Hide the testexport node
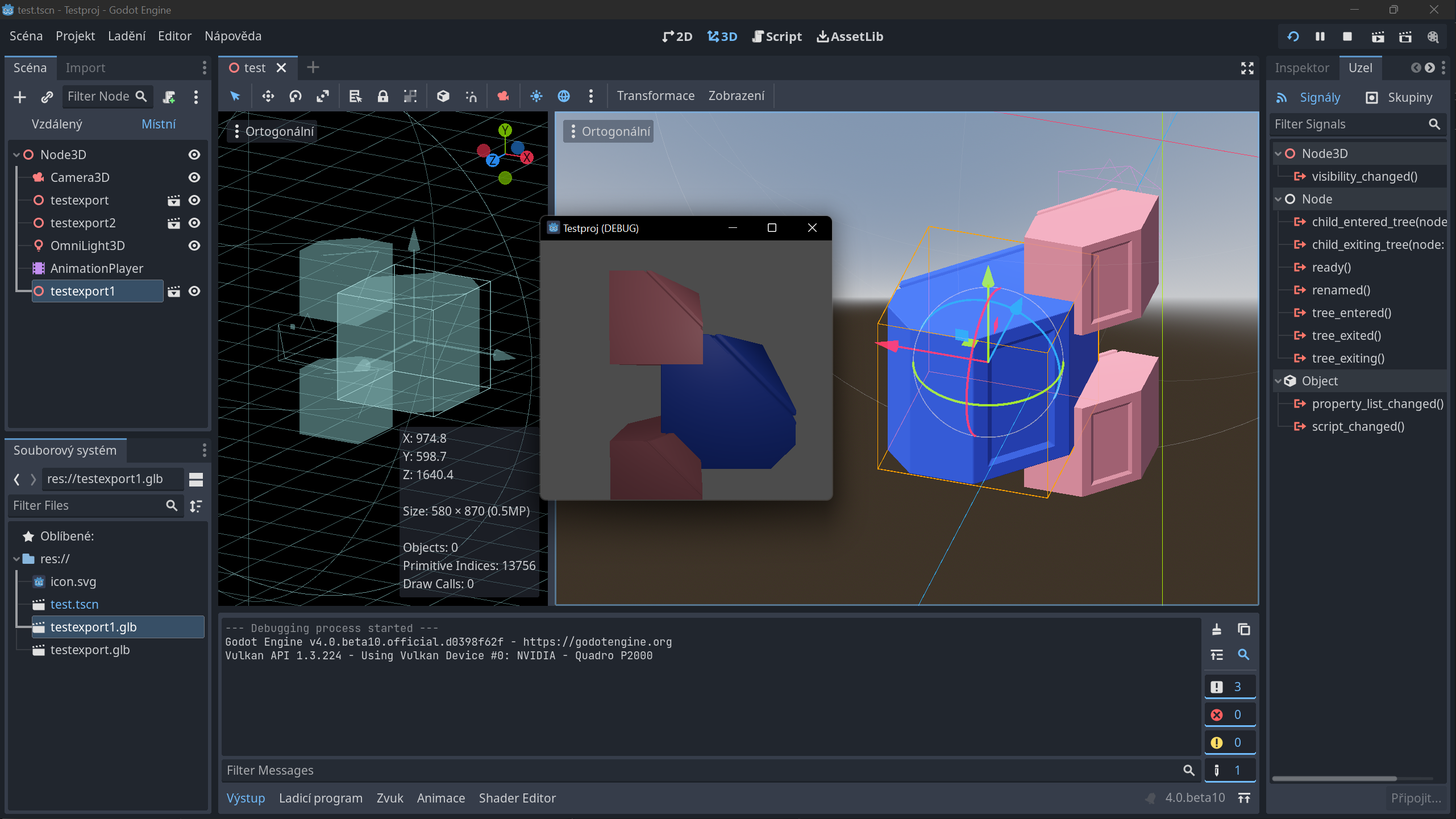Viewport: 1456px width, 819px height. [194, 201]
